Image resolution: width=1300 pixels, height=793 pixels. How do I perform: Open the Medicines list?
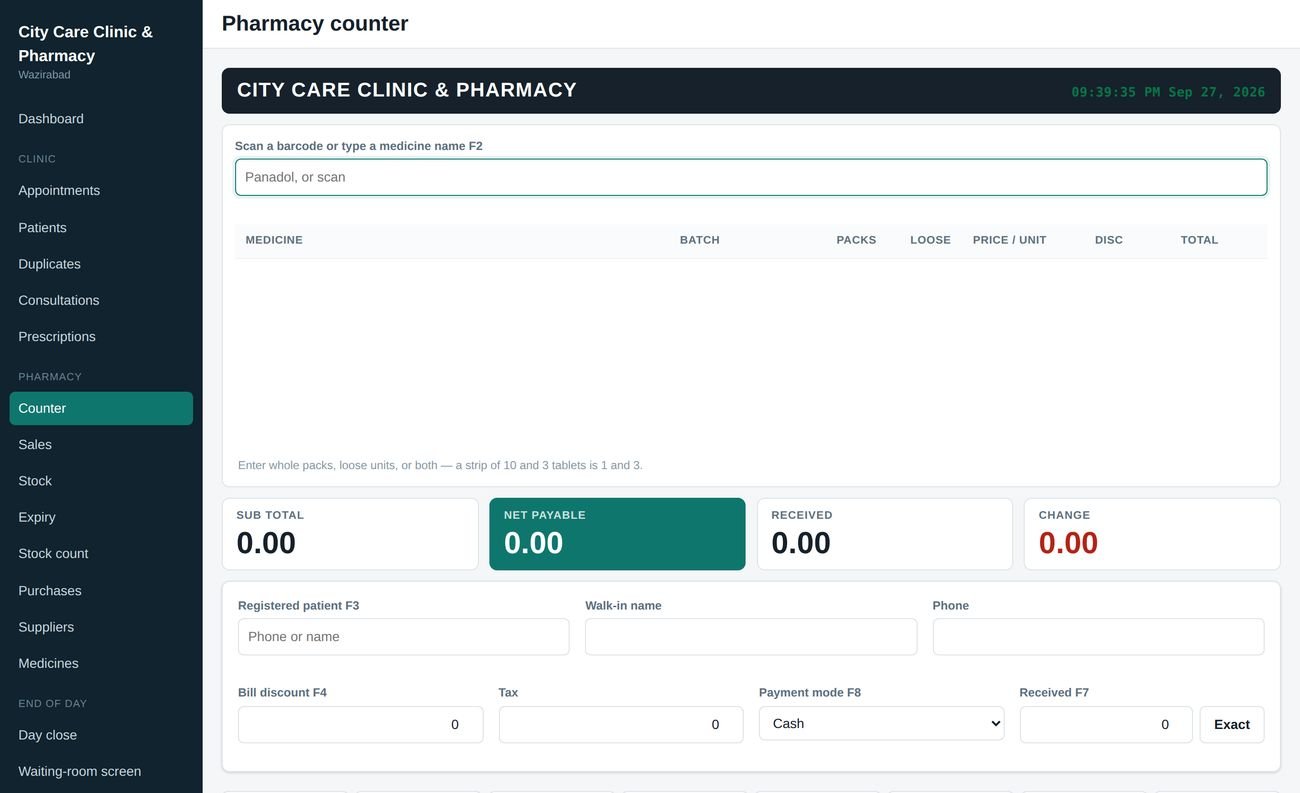pos(101,663)
